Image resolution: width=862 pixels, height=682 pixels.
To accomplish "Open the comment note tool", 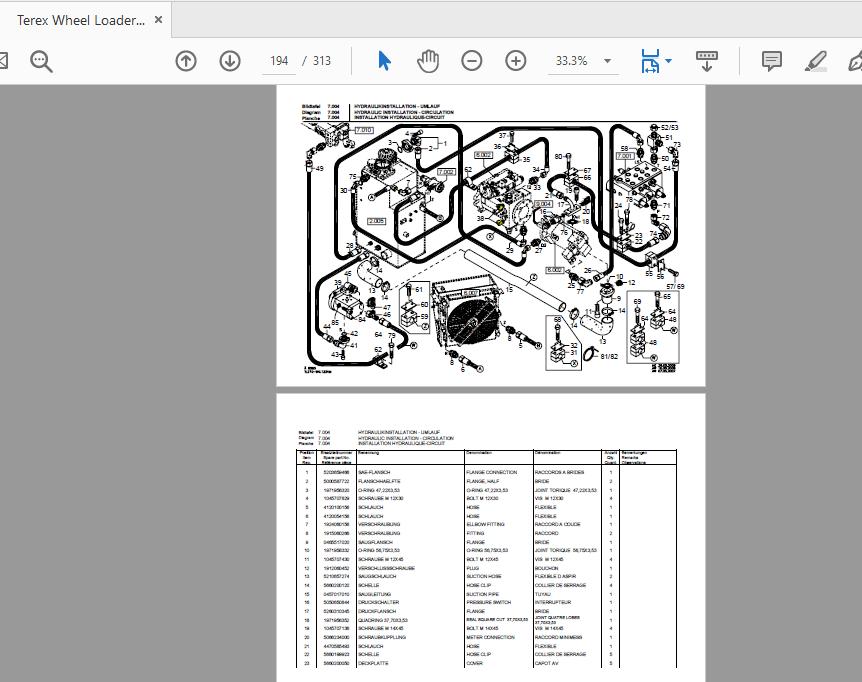I will [772, 61].
